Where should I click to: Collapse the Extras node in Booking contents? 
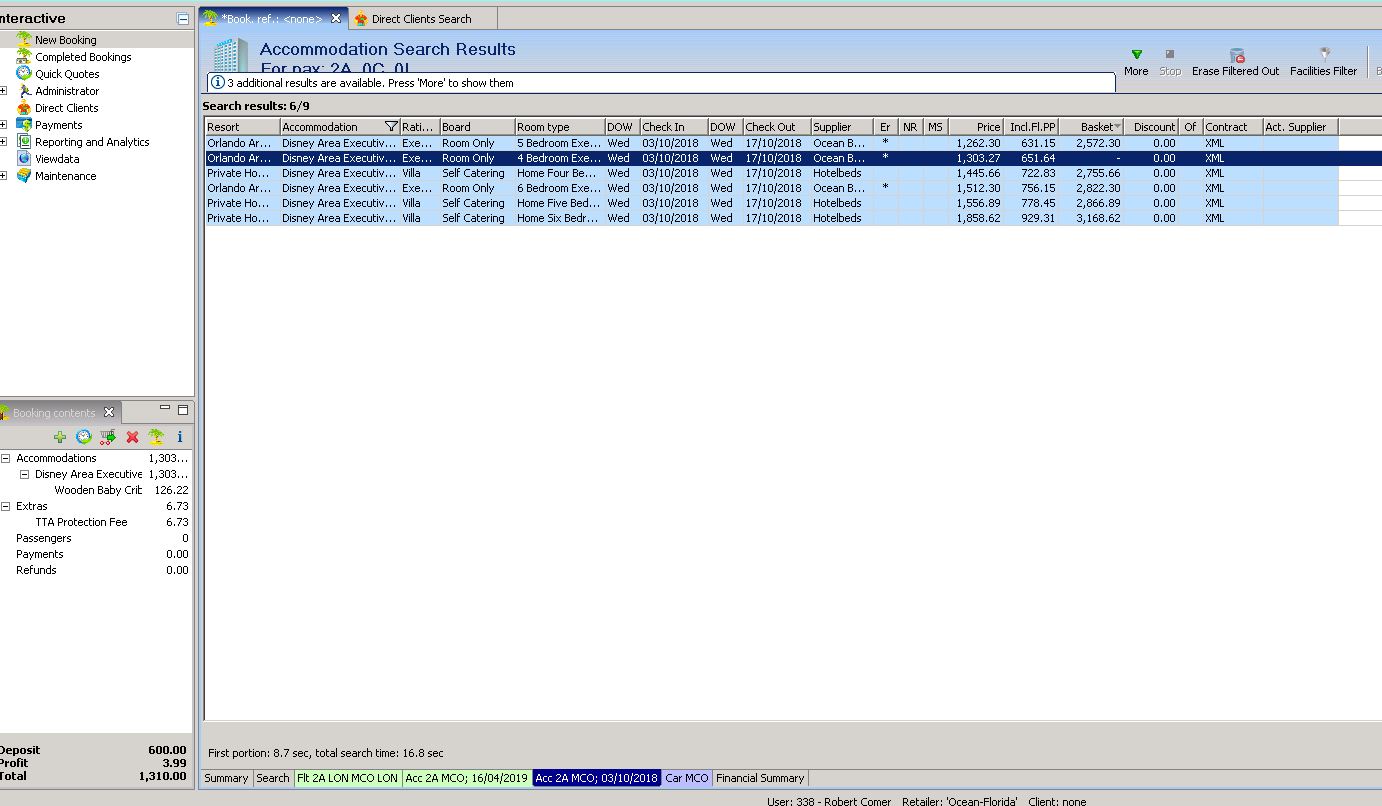[6, 506]
